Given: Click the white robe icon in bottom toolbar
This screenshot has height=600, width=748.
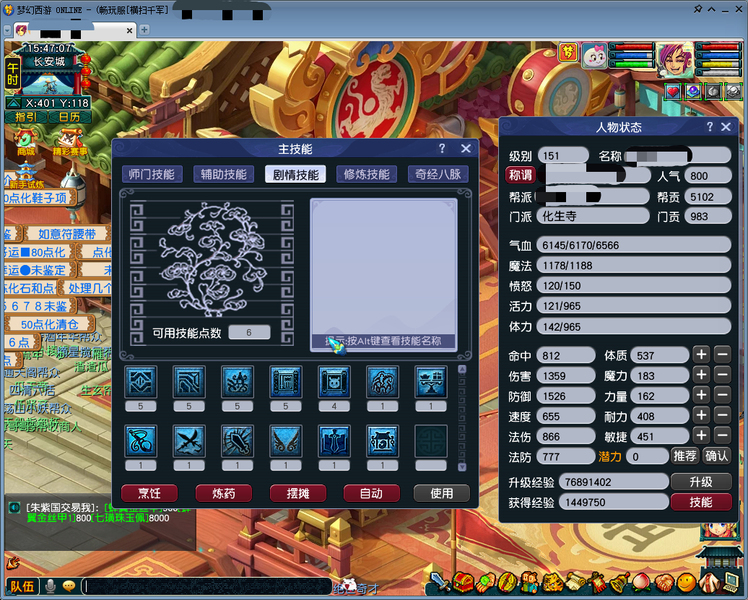Looking at the screenshot, I should point(709,583).
